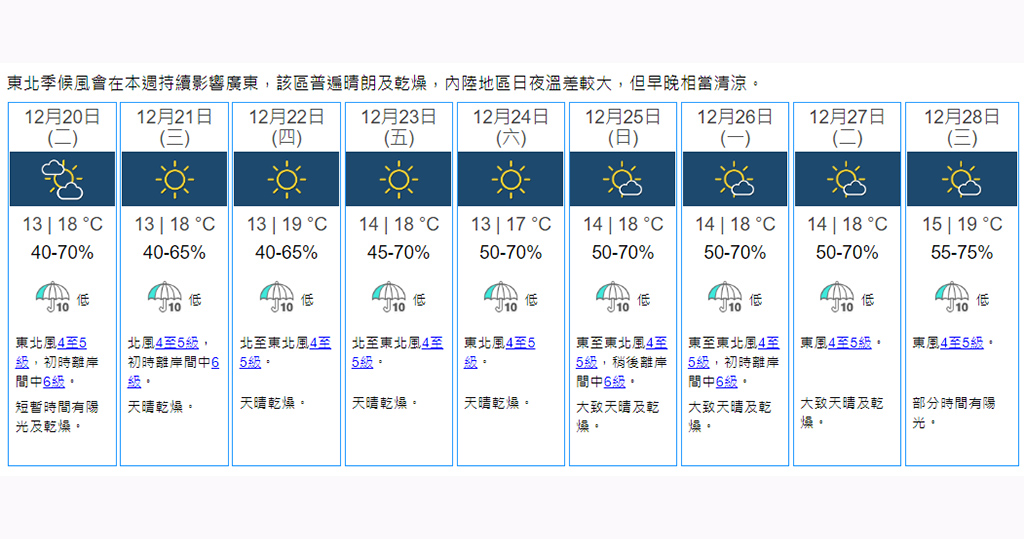The width and height of the screenshot is (1024, 539).
Task: Click the weather icon for 12月27日 (二)
Action: pyautogui.click(x=846, y=180)
